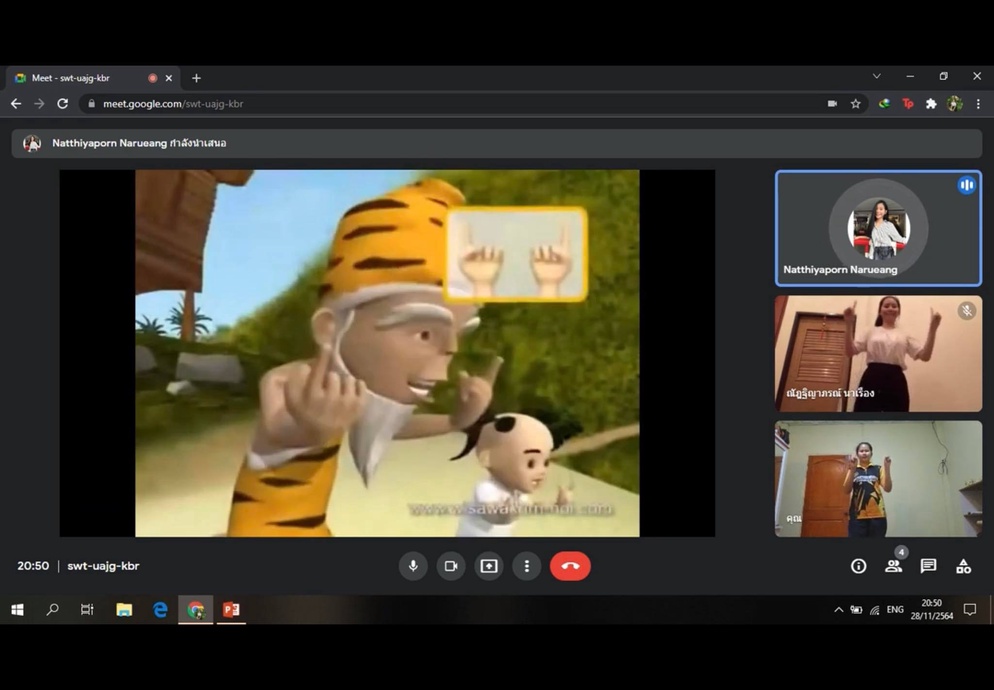
Task: Click the green extension icon in Chrome toolbar
Action: (x=884, y=103)
